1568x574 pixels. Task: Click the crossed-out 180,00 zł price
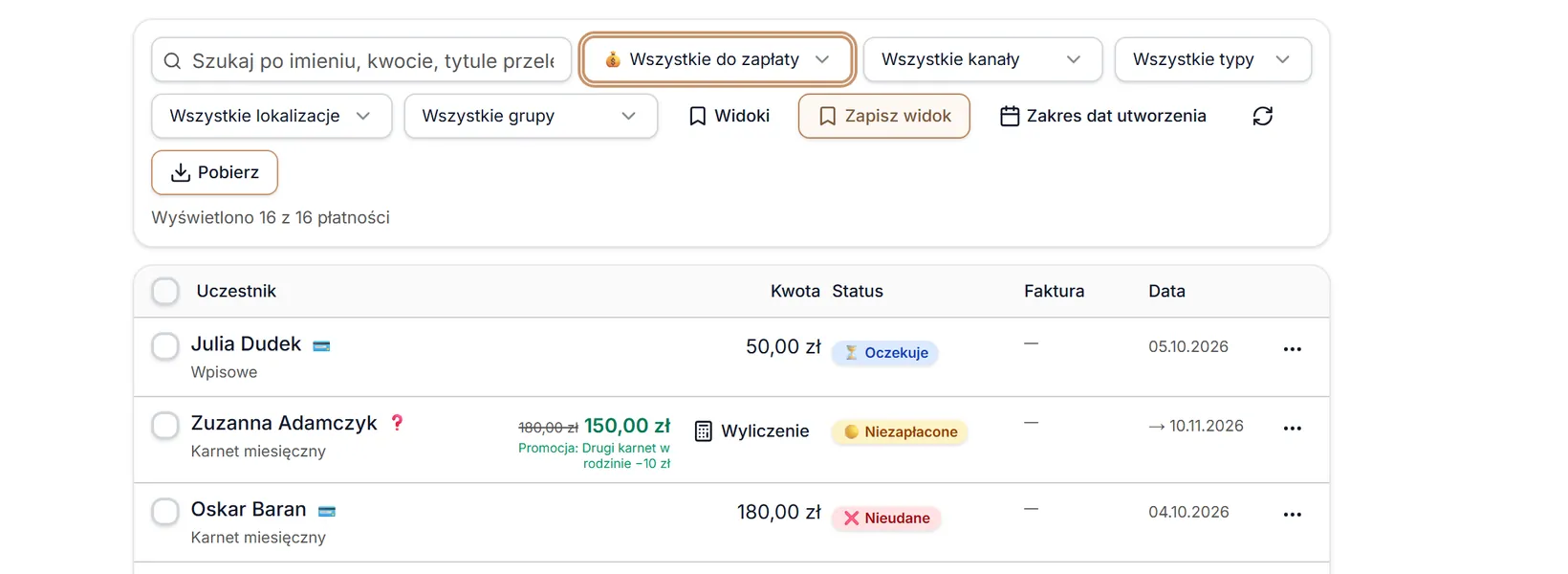coord(548,428)
